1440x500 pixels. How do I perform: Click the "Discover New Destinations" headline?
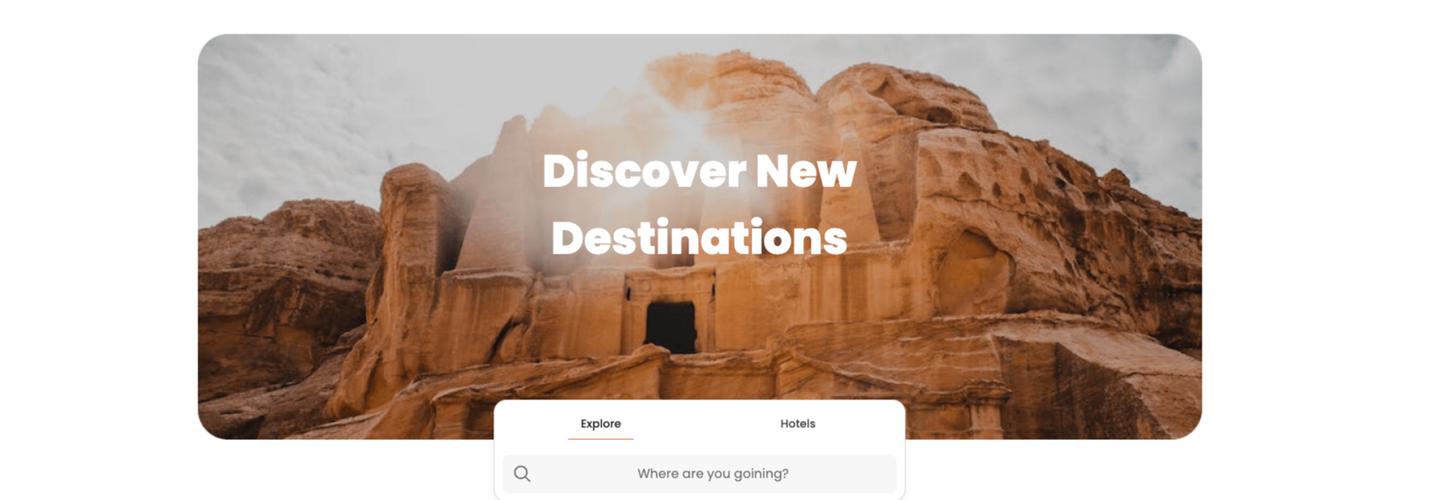(700, 205)
